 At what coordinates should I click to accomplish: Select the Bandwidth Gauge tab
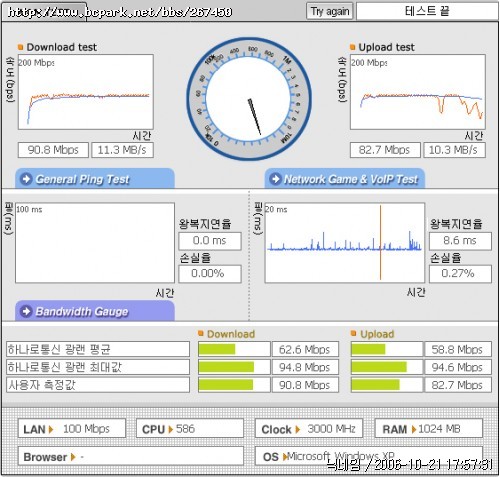[x=95, y=311]
